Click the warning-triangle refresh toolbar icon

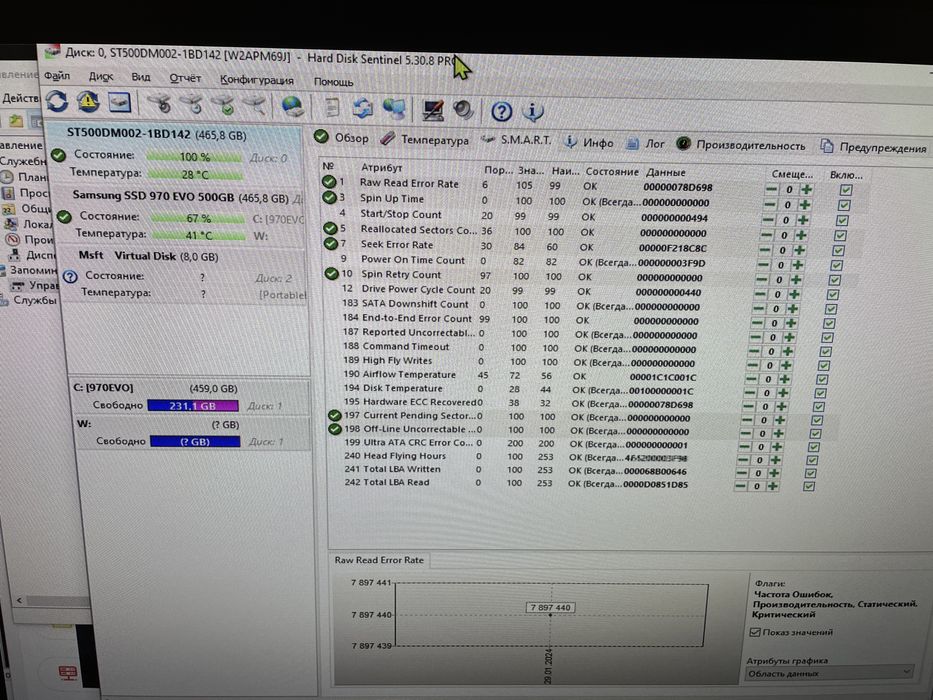88,102
